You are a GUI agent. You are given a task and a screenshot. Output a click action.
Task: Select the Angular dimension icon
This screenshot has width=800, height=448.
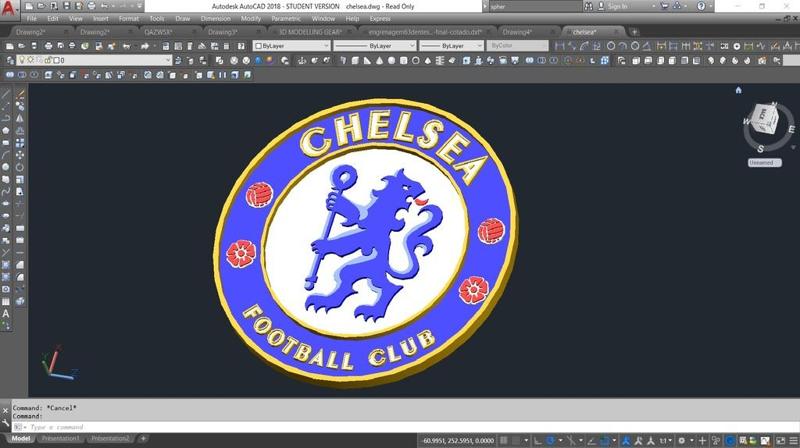coord(647,46)
